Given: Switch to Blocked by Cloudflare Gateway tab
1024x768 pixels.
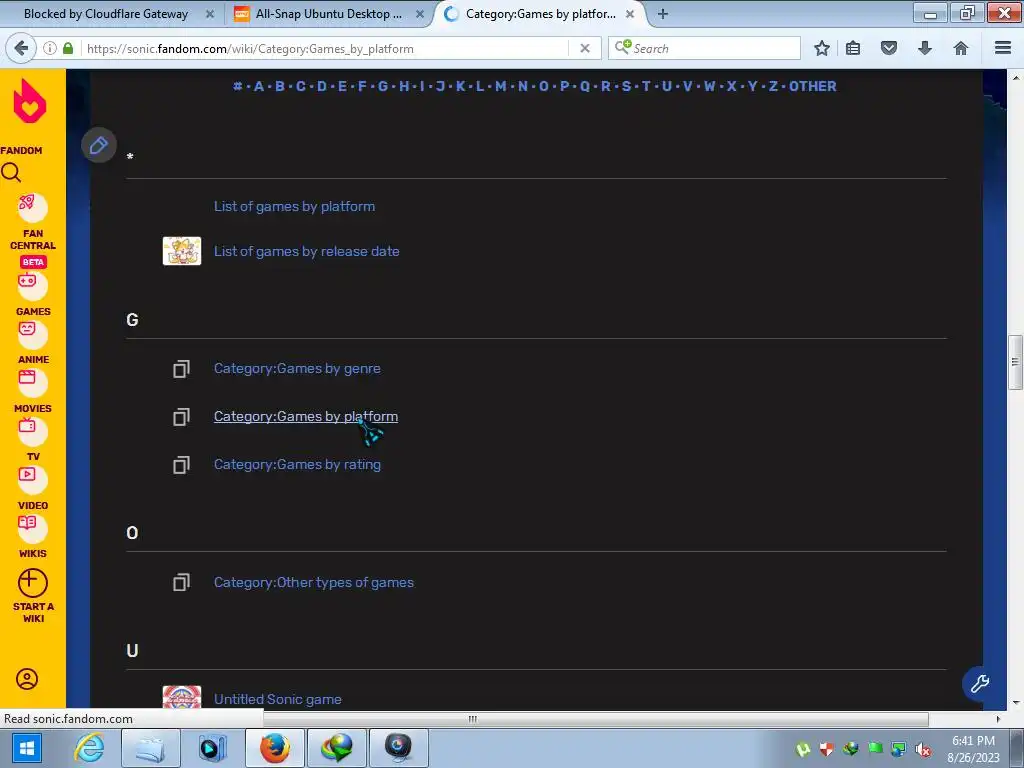Looking at the screenshot, I should [x=105, y=14].
